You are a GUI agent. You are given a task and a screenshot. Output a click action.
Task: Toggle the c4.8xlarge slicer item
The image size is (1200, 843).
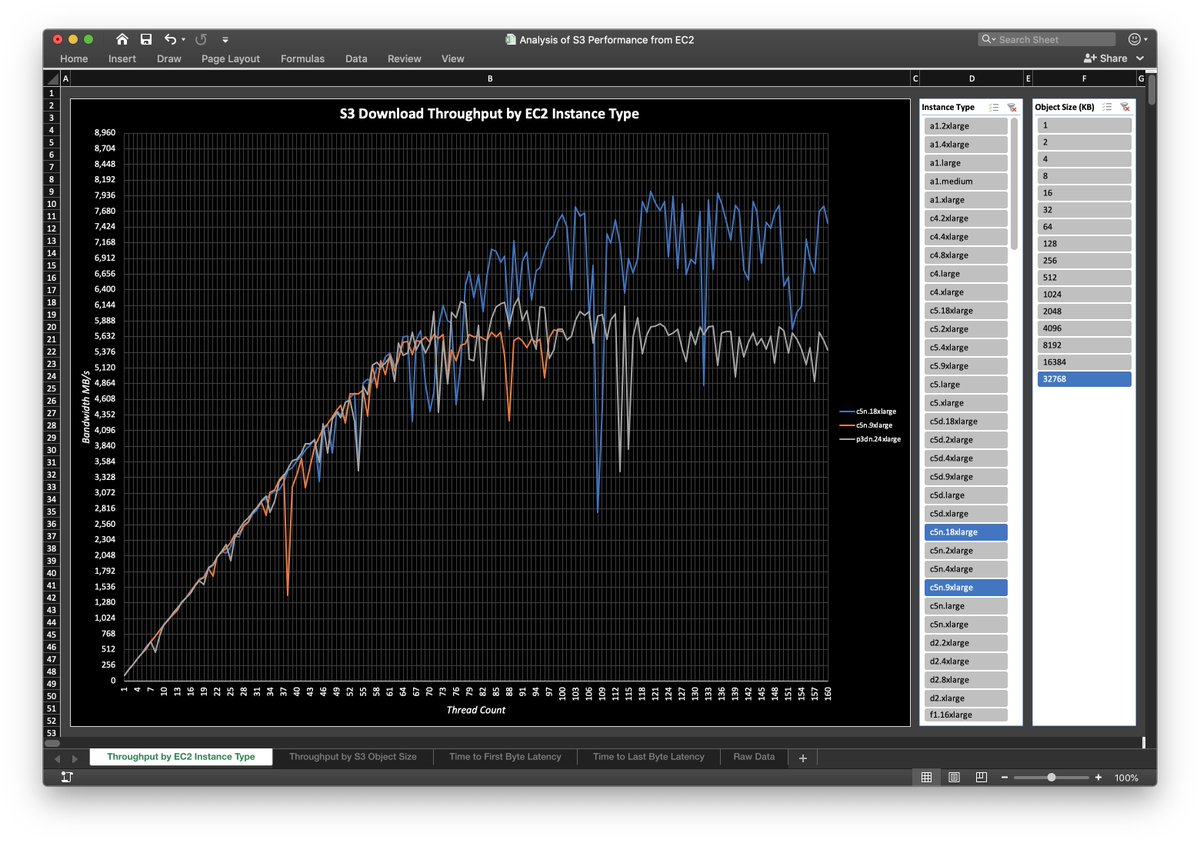pos(966,255)
